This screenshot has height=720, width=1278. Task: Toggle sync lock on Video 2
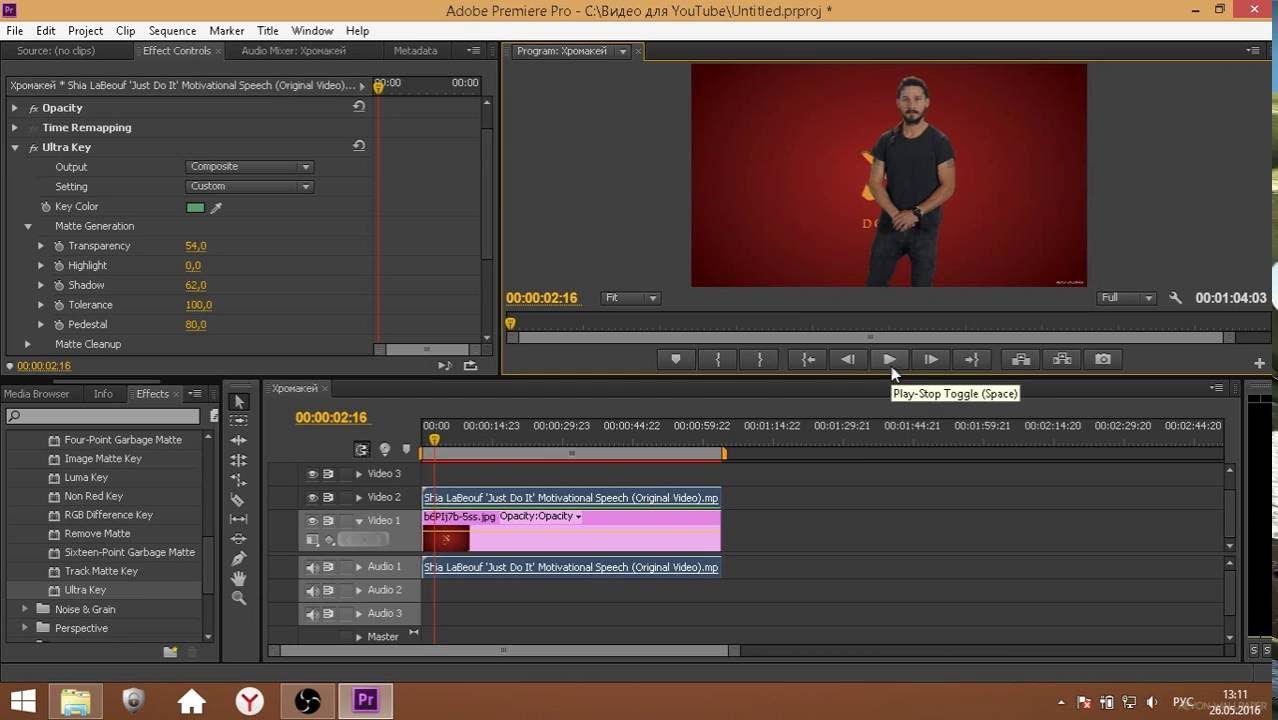pyautogui.click(x=328, y=497)
